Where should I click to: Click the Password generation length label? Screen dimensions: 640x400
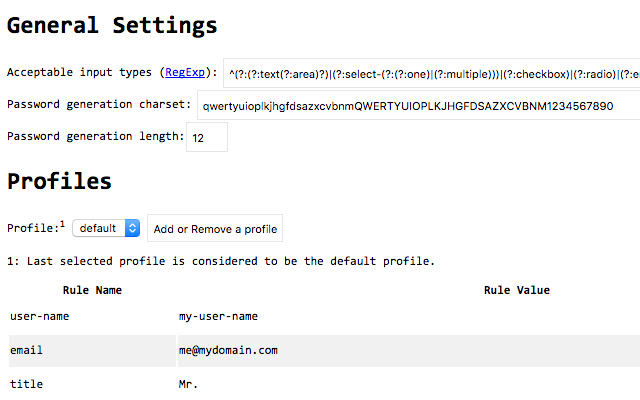94,136
